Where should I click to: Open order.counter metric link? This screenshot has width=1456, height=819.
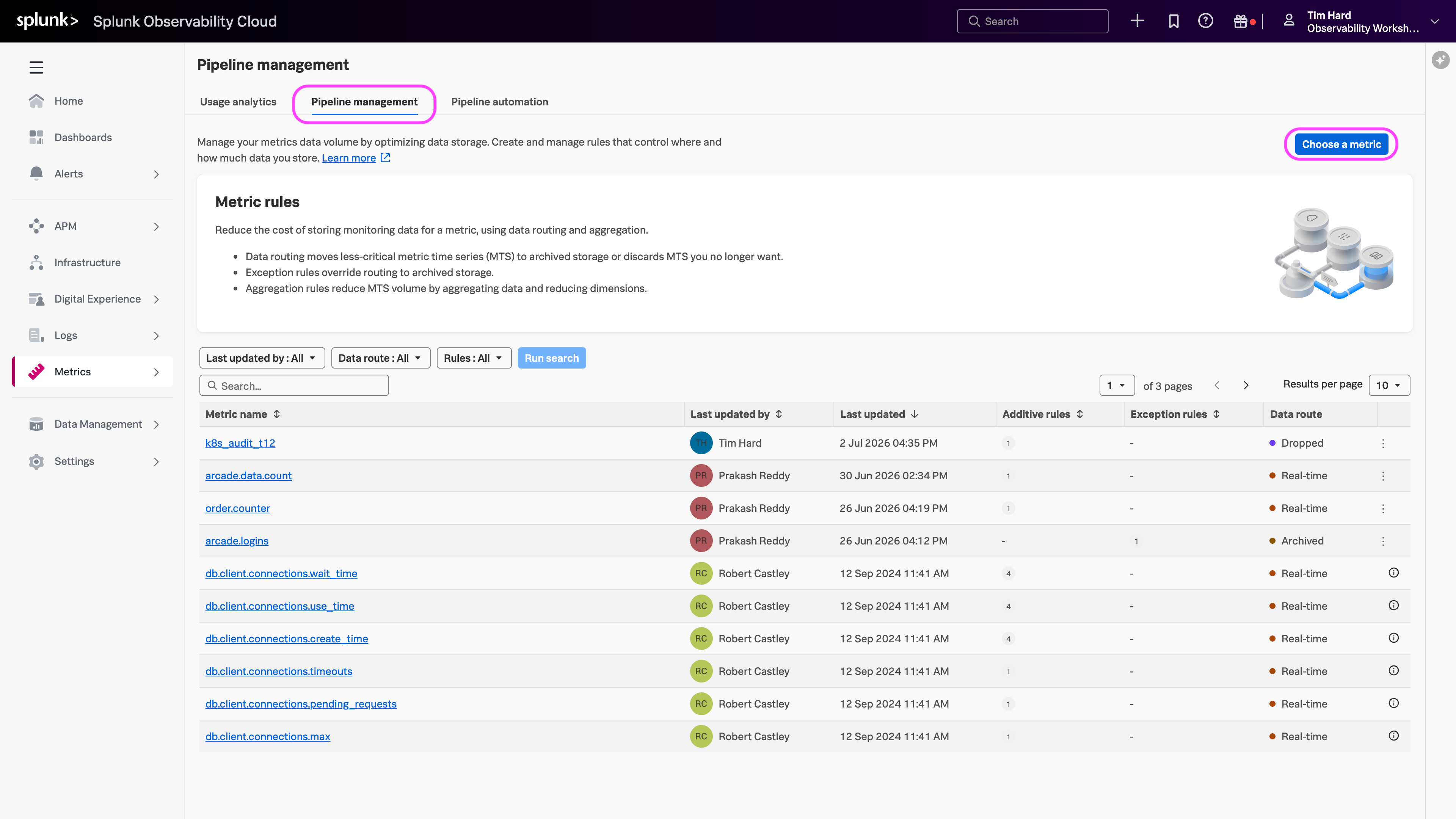coord(238,508)
